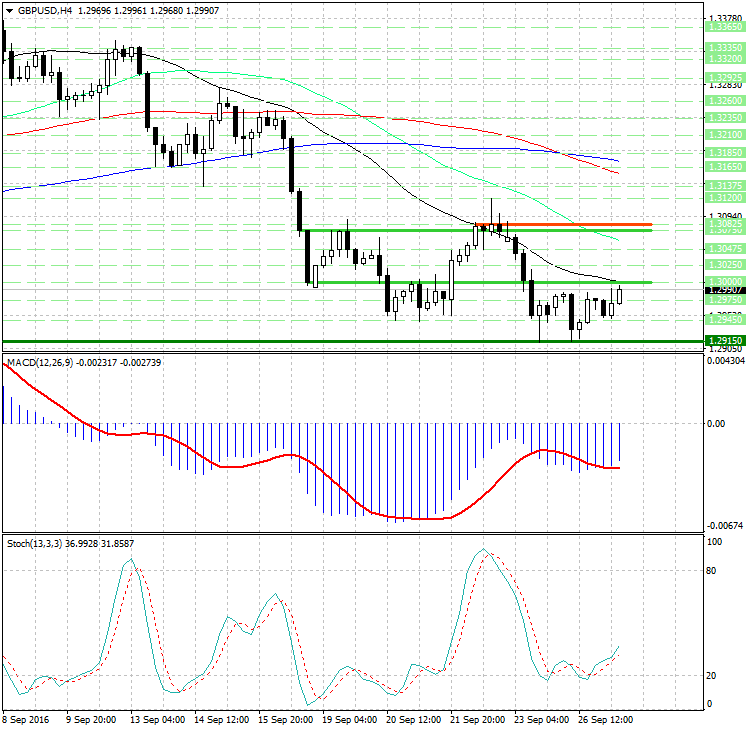746x731 pixels.
Task: Click the most recent candlestick on price chart
Action: coord(620,295)
